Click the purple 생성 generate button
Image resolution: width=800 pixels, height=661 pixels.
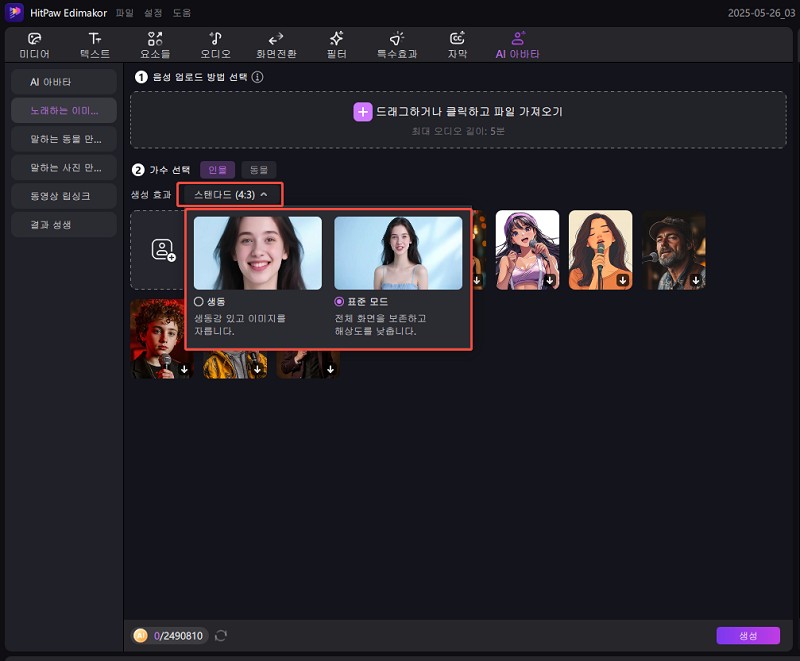coord(748,635)
